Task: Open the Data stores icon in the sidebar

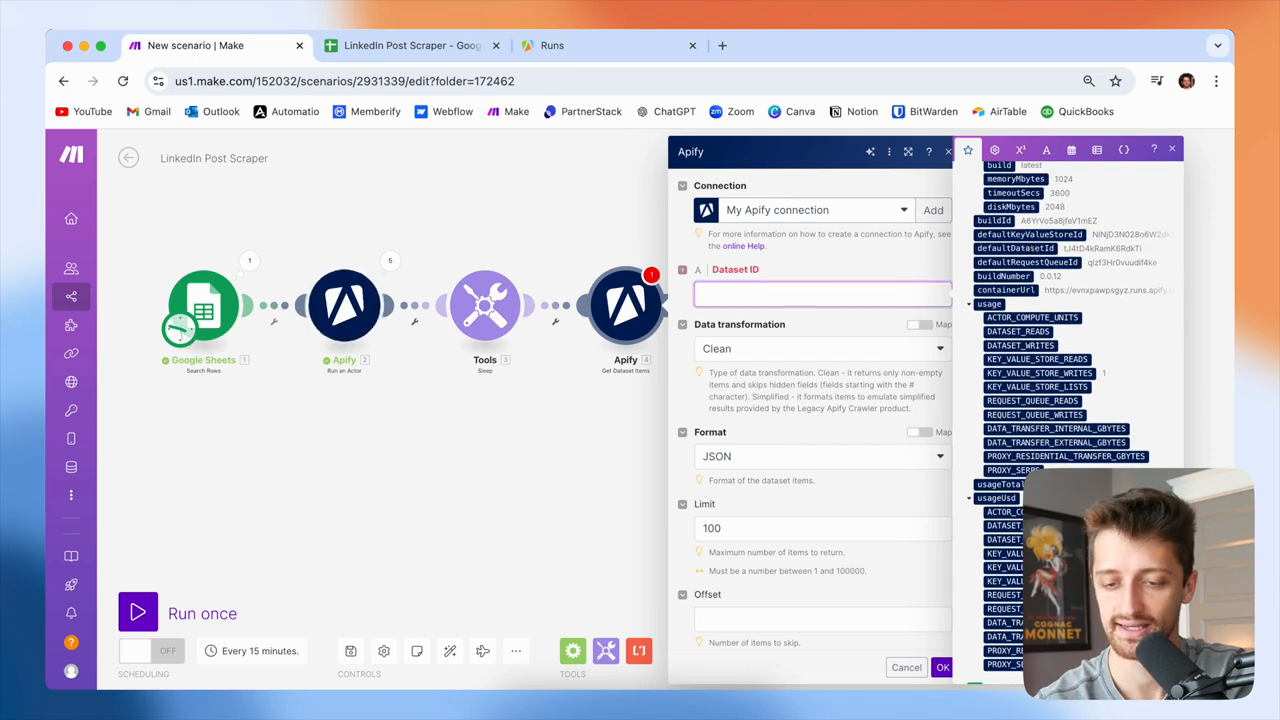Action: pyautogui.click(x=71, y=467)
